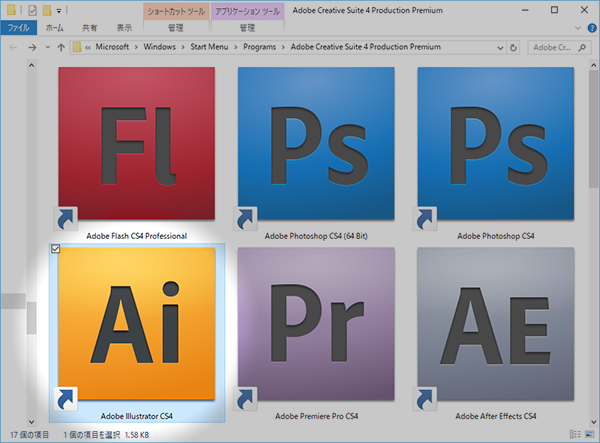Select the Adobe After Effects CS4 icon
The height and width of the screenshot is (443, 600).
click(496, 324)
